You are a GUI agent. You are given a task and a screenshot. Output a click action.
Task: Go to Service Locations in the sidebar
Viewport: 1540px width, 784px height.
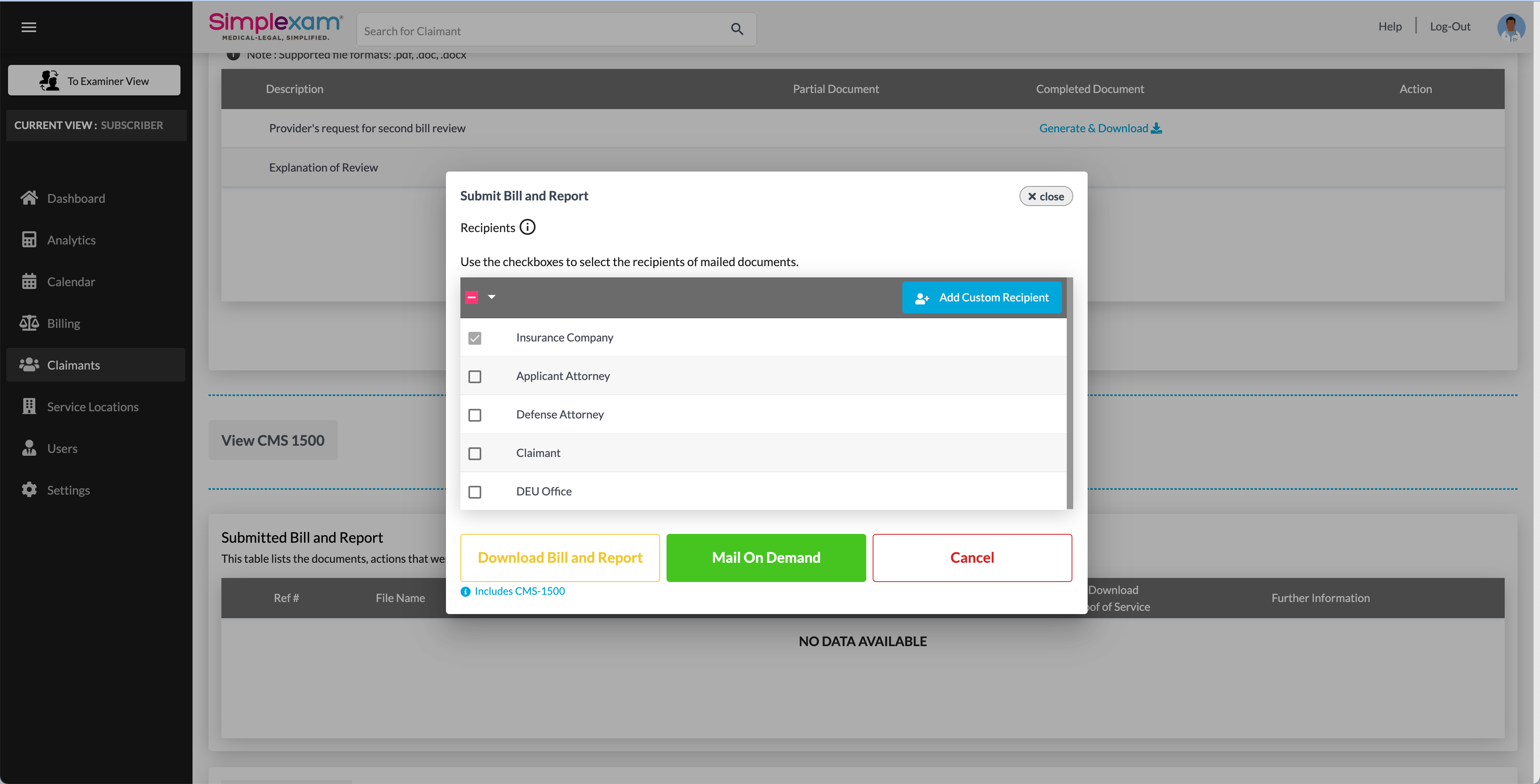pos(93,407)
